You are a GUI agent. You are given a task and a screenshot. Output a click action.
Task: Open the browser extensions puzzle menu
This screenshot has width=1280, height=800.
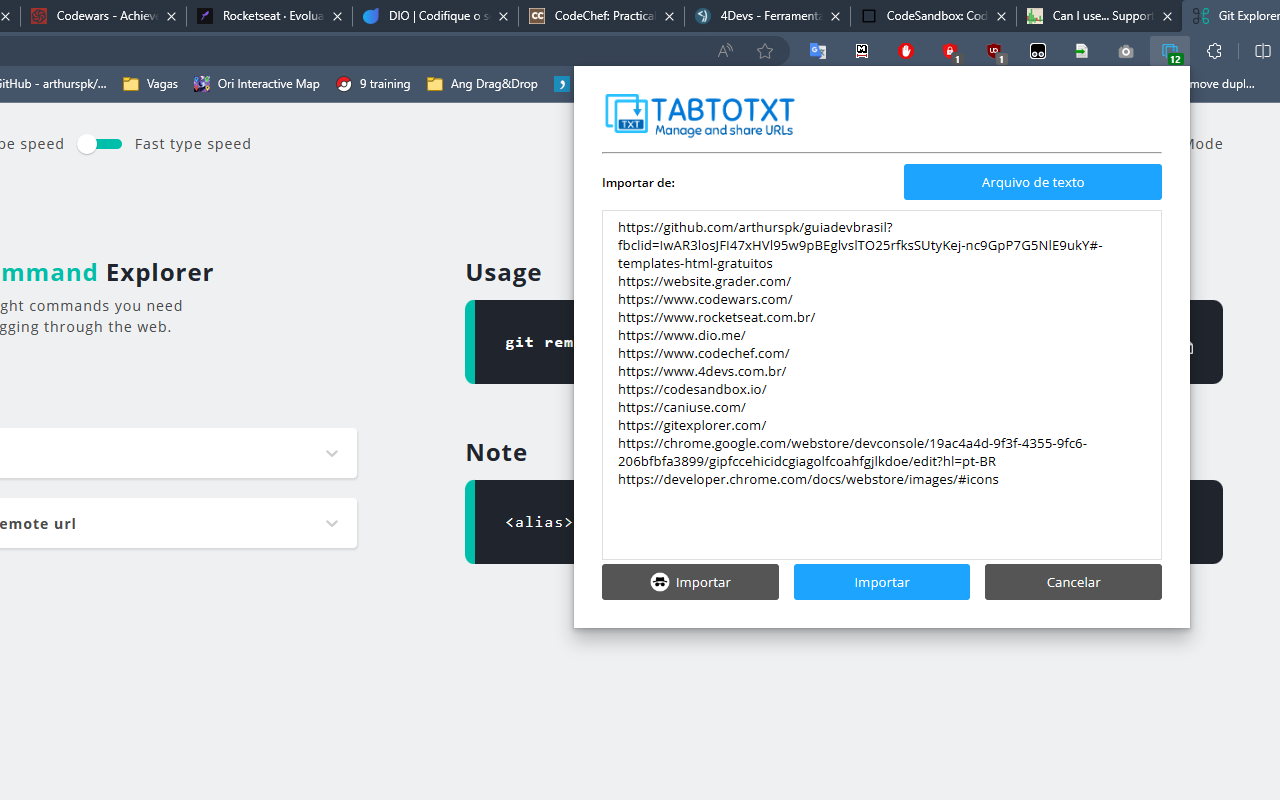click(x=1213, y=50)
